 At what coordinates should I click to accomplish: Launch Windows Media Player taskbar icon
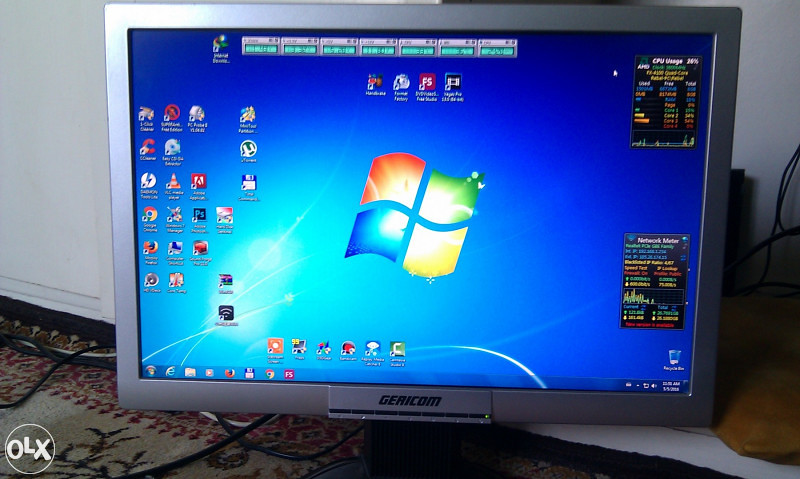210,373
